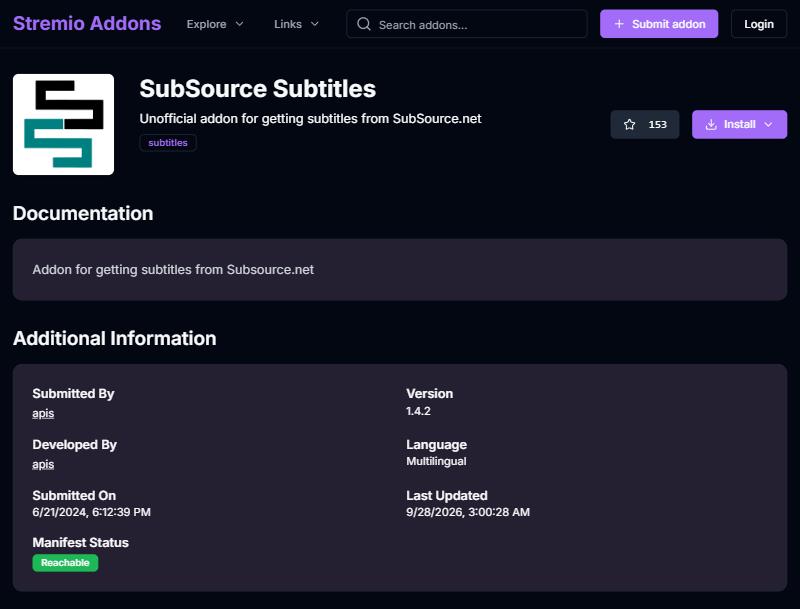
Task: Open the Install options chevron
Action: click(768, 124)
